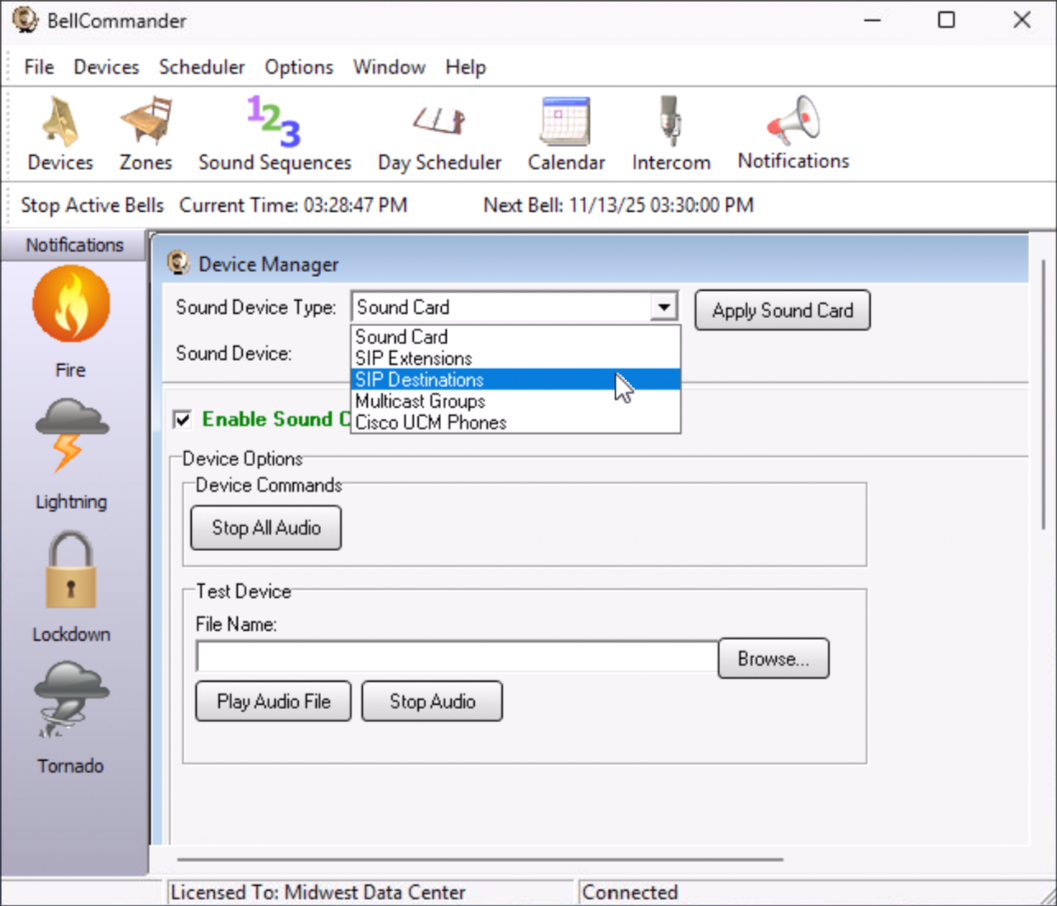This screenshot has width=1057, height=906.
Task: Open the Options menu
Action: [298, 67]
